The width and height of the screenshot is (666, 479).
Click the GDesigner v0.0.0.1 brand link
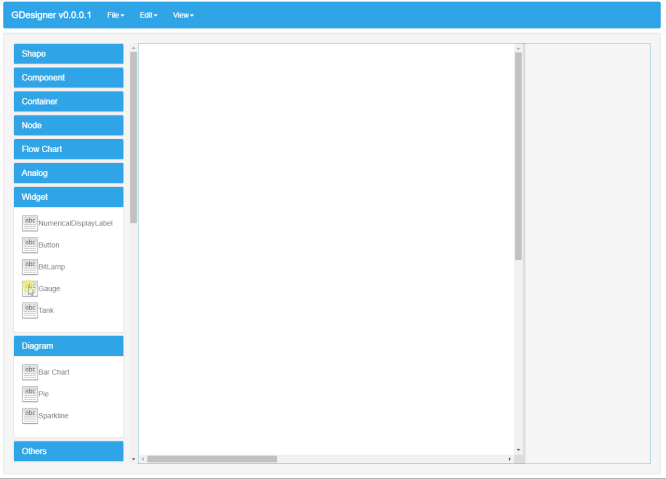click(x=52, y=15)
